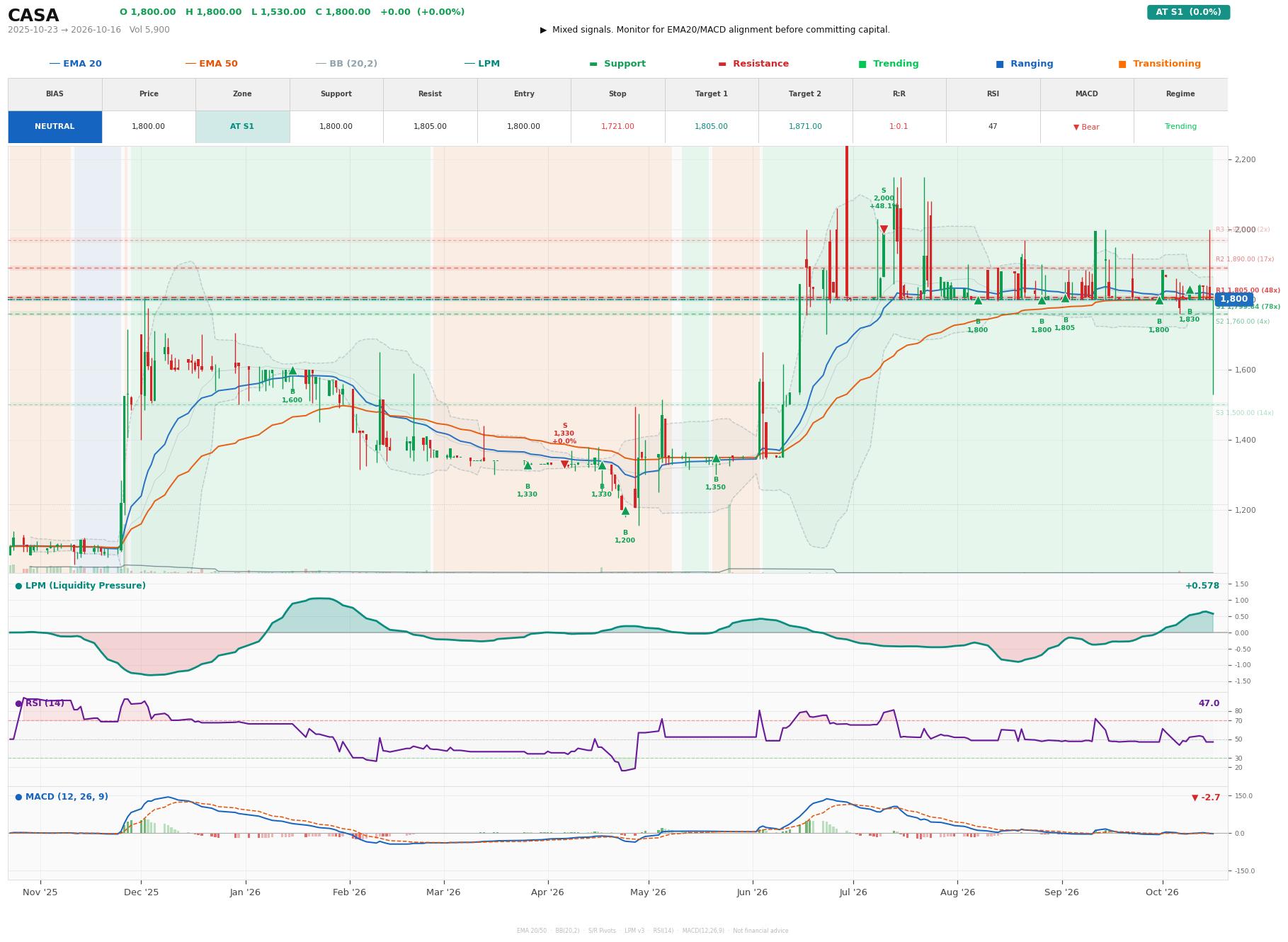
Task: Toggle the Support legend entry
Action: [617, 64]
